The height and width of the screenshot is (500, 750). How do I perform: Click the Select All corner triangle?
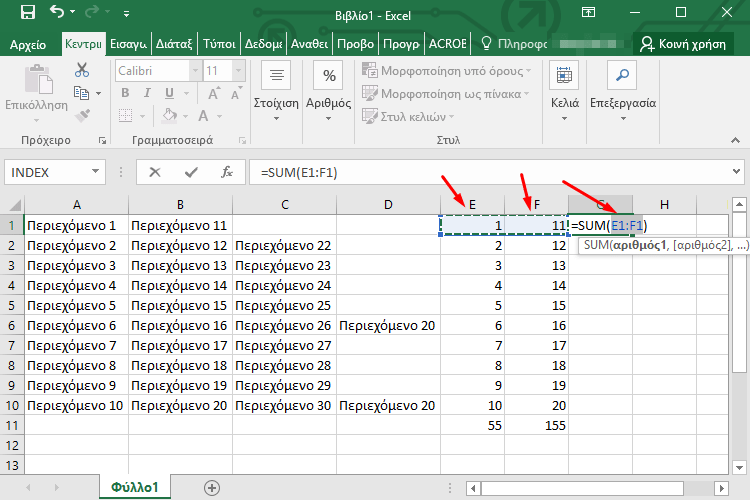(x=13, y=205)
